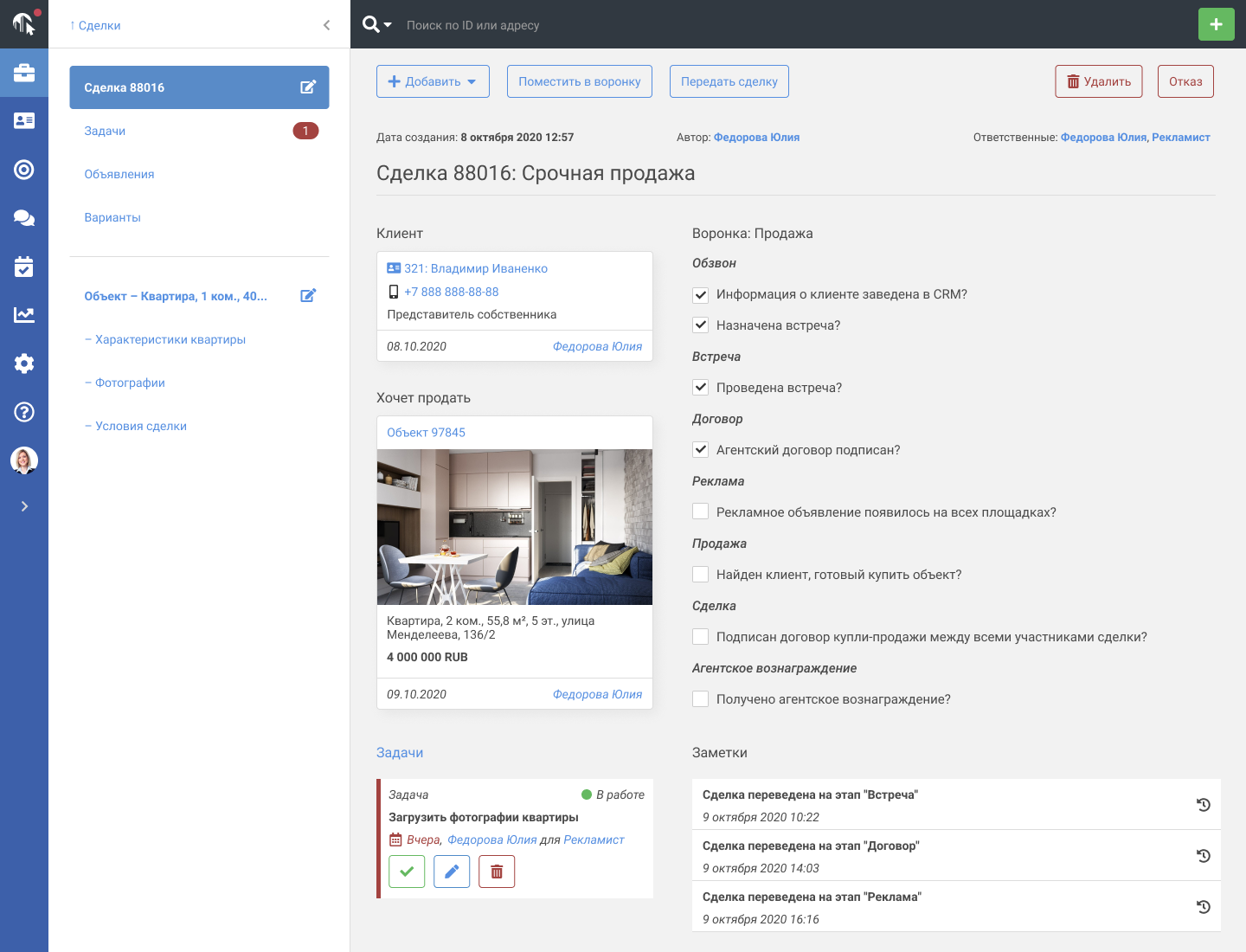The height and width of the screenshot is (952, 1246).
Task: Open Рекламист link in task card
Action: (x=594, y=839)
